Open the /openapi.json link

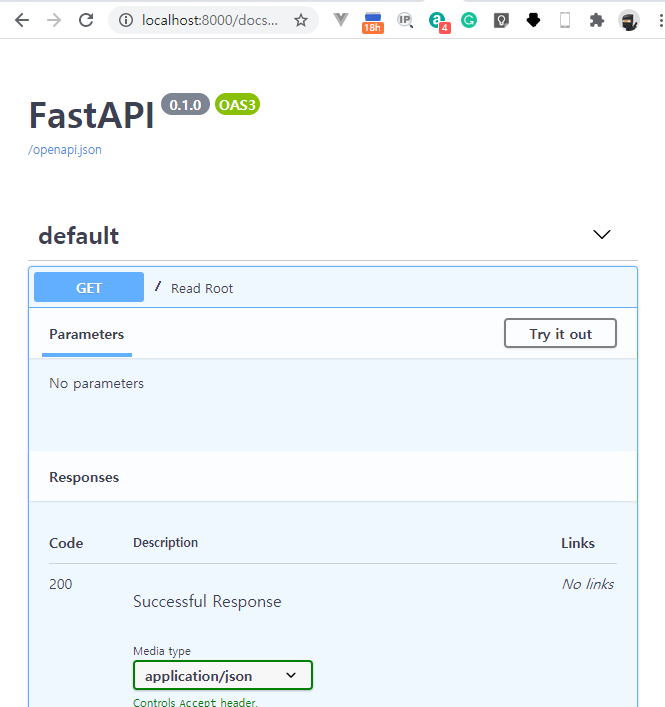pos(65,150)
